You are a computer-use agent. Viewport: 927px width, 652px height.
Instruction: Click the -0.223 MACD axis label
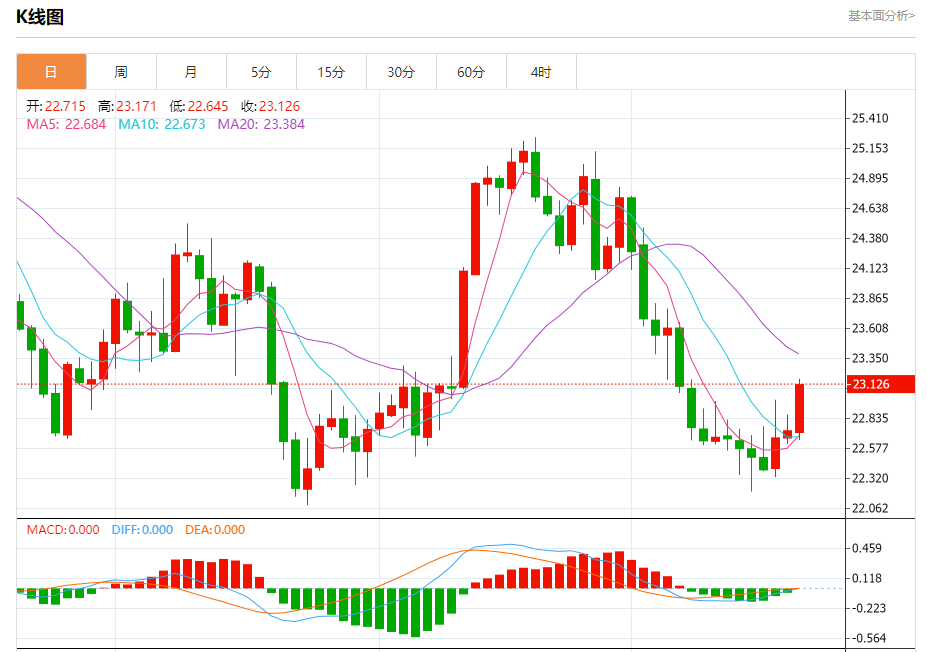[867, 608]
